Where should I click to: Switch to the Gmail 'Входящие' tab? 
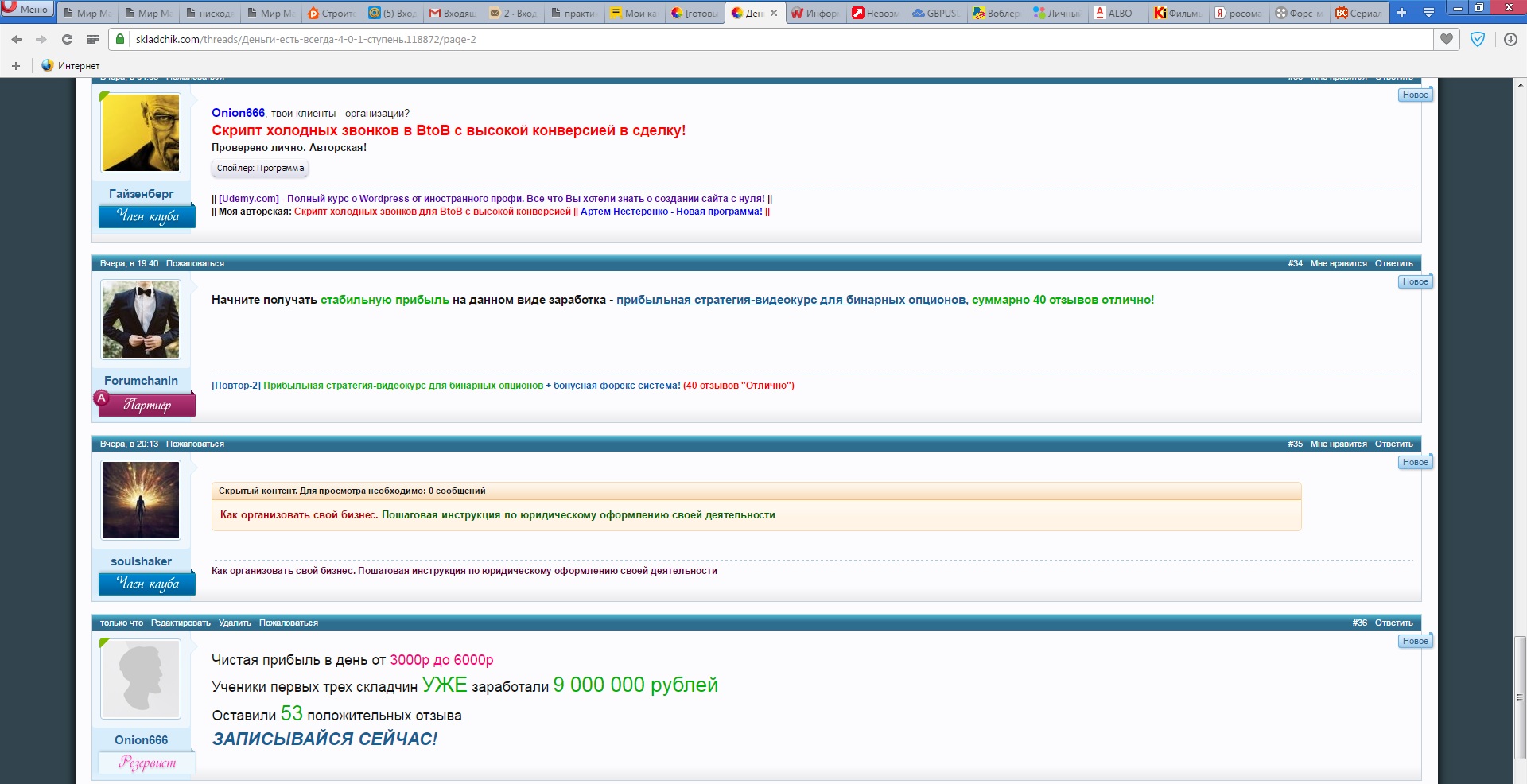(x=453, y=13)
